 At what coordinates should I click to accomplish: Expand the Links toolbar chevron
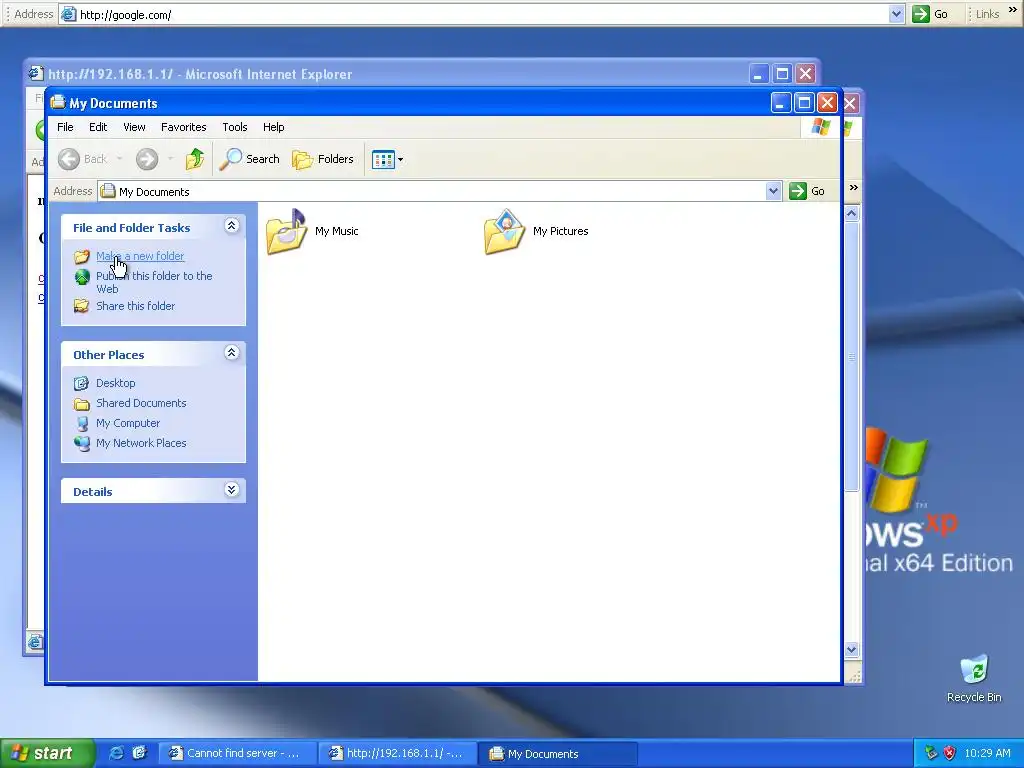tap(1013, 10)
